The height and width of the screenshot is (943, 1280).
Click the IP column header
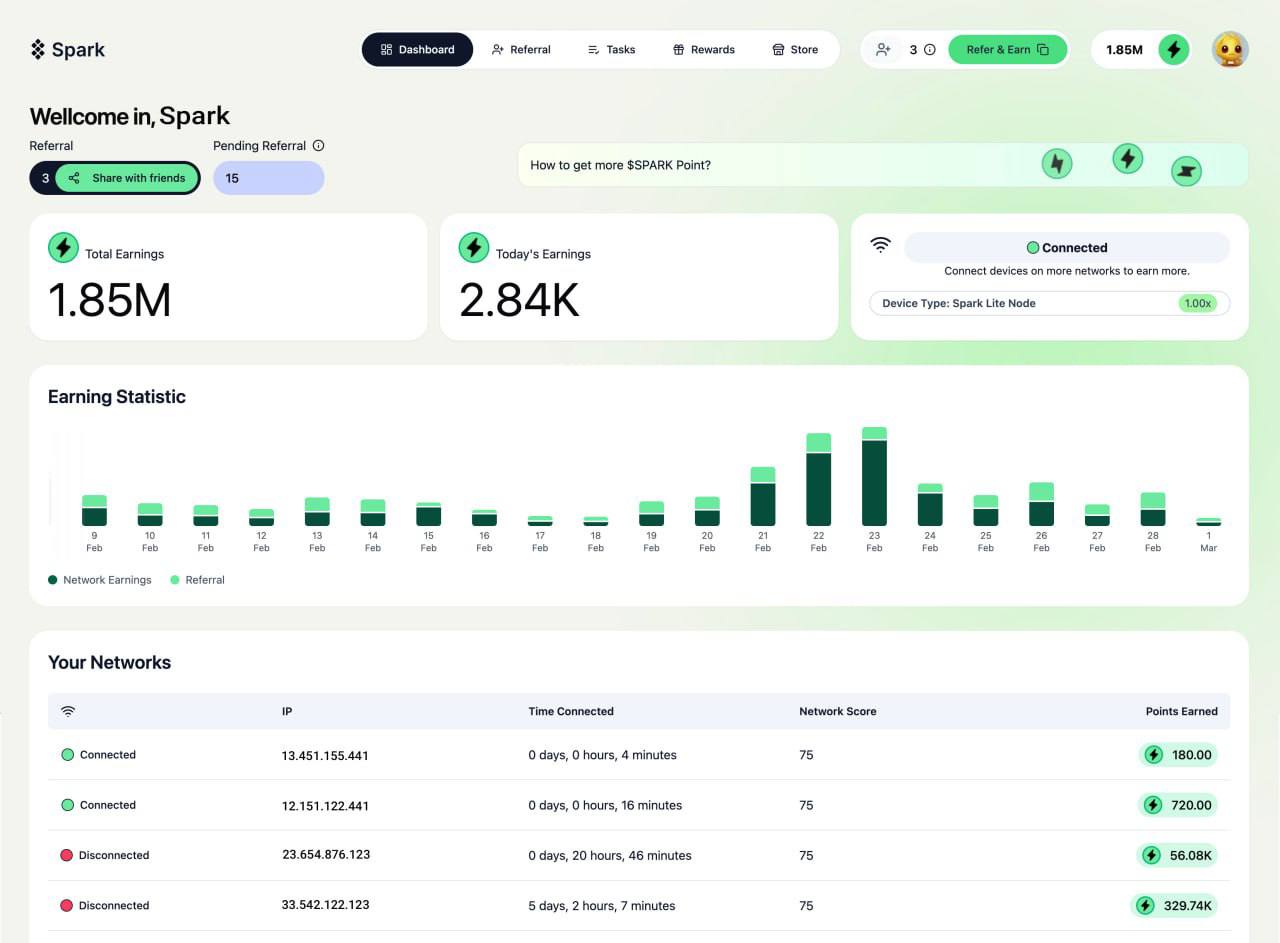pyautogui.click(x=287, y=711)
